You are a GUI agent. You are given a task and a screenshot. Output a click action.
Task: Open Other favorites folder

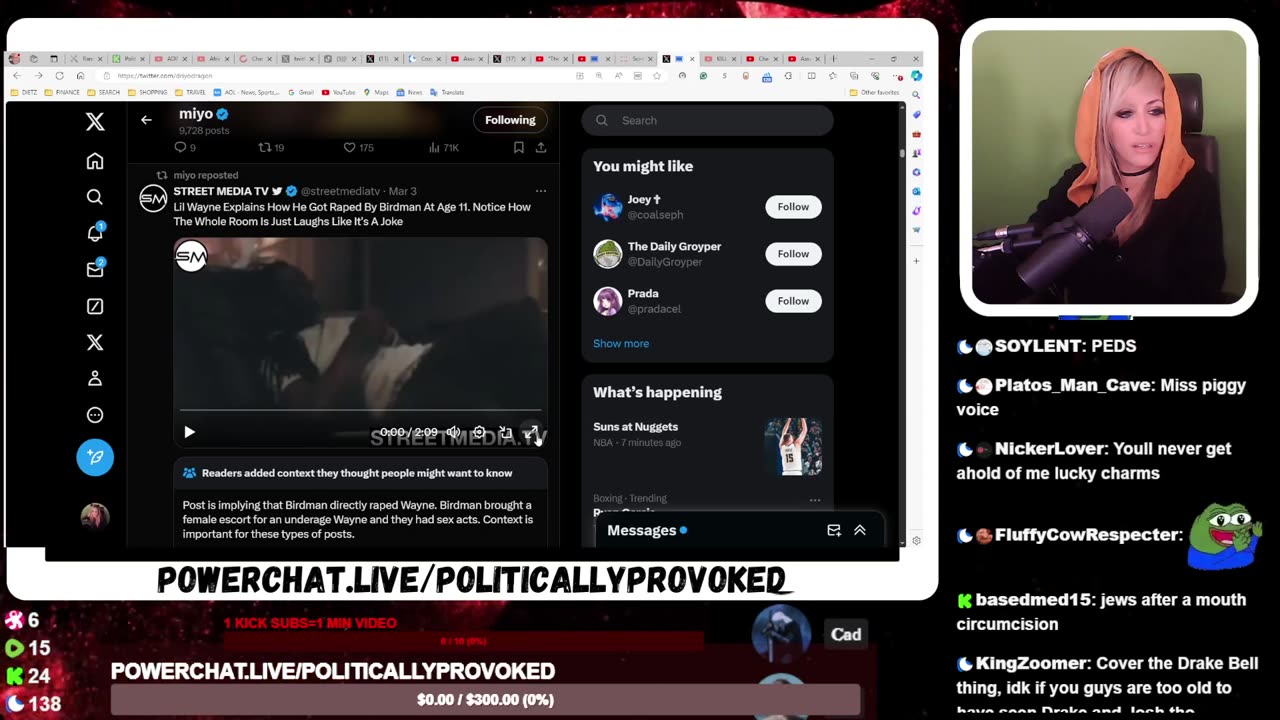(874, 92)
